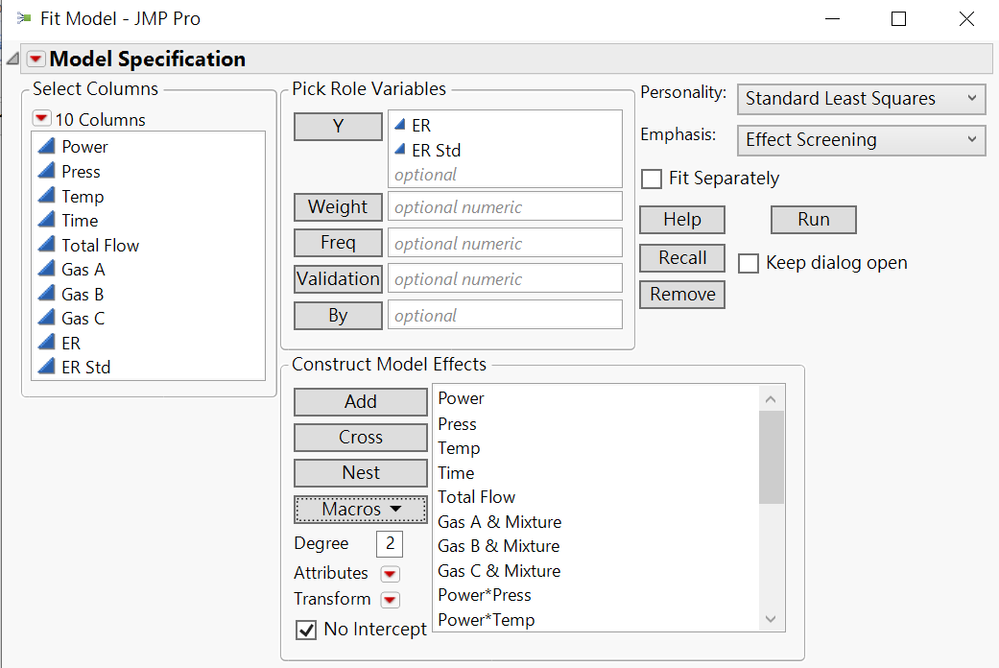Image resolution: width=999 pixels, height=668 pixels.
Task: Open the Personality dropdown
Action: [861, 99]
